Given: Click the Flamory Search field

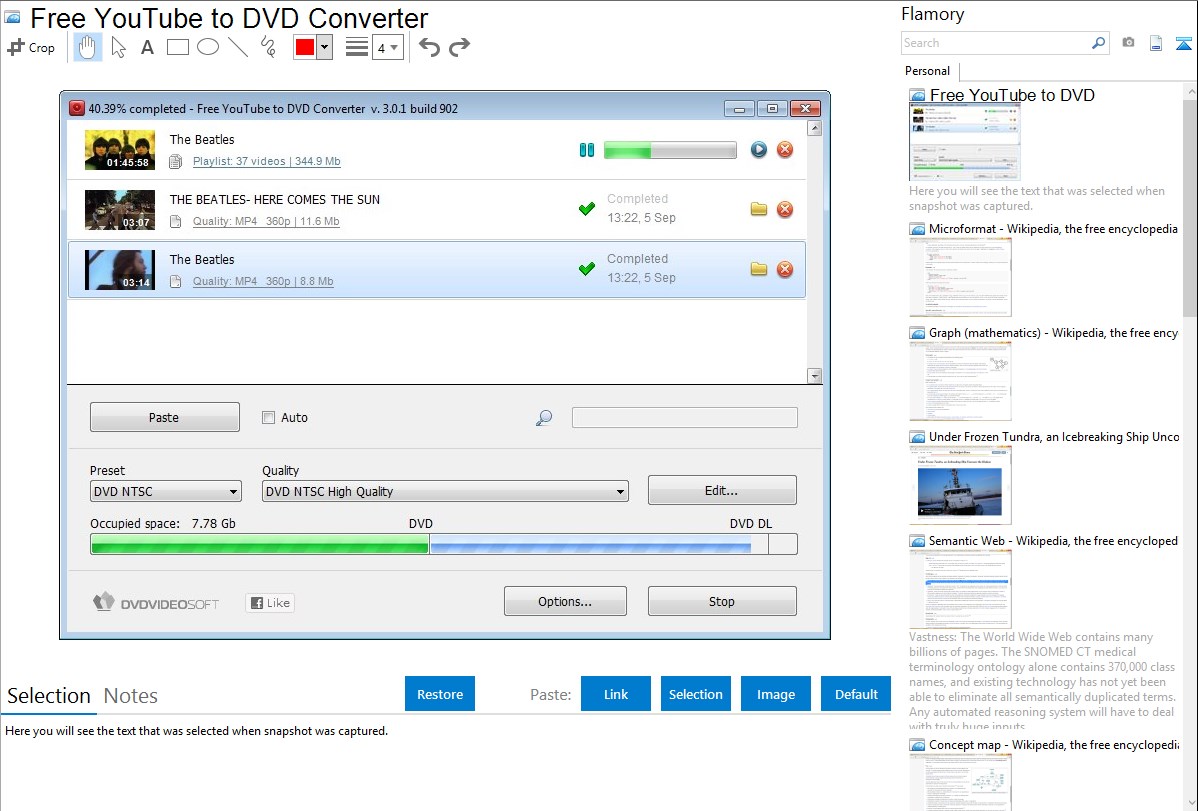Looking at the screenshot, I should pos(995,44).
